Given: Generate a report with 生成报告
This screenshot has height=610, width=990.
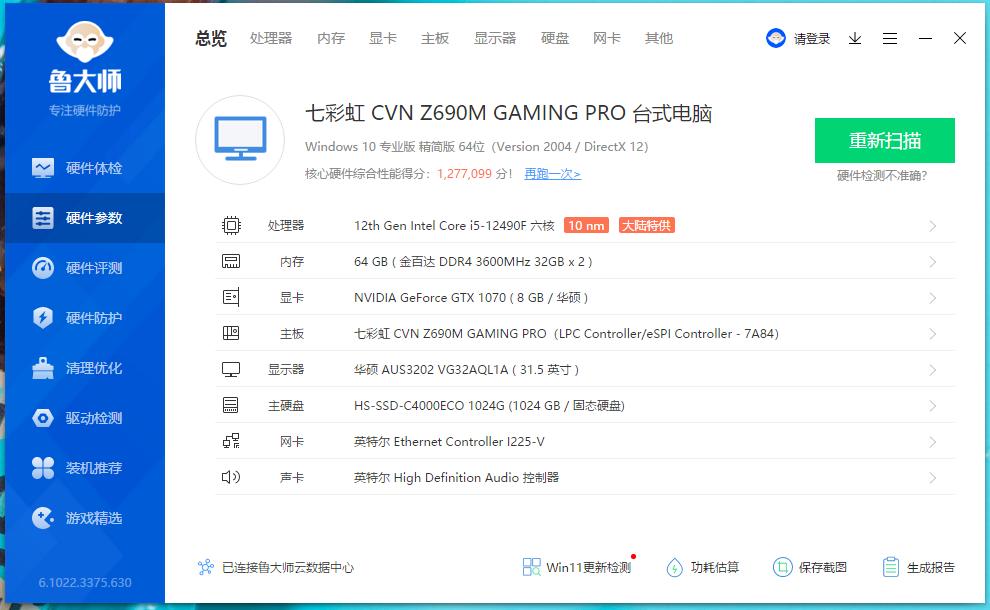Looking at the screenshot, I should click(x=918, y=567).
